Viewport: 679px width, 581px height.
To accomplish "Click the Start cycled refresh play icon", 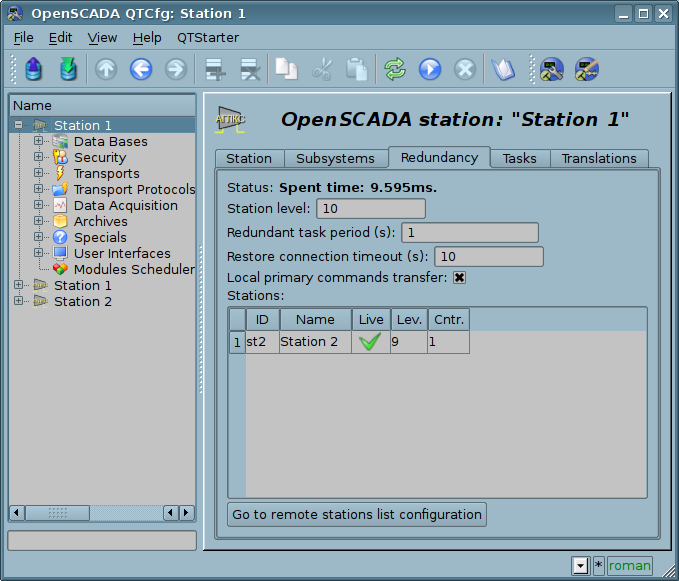I will tap(430, 69).
